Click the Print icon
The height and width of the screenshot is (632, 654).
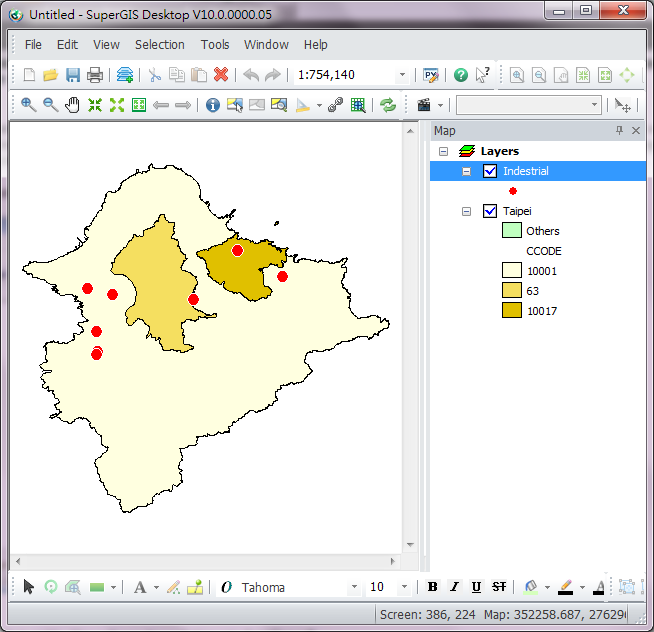coord(95,75)
